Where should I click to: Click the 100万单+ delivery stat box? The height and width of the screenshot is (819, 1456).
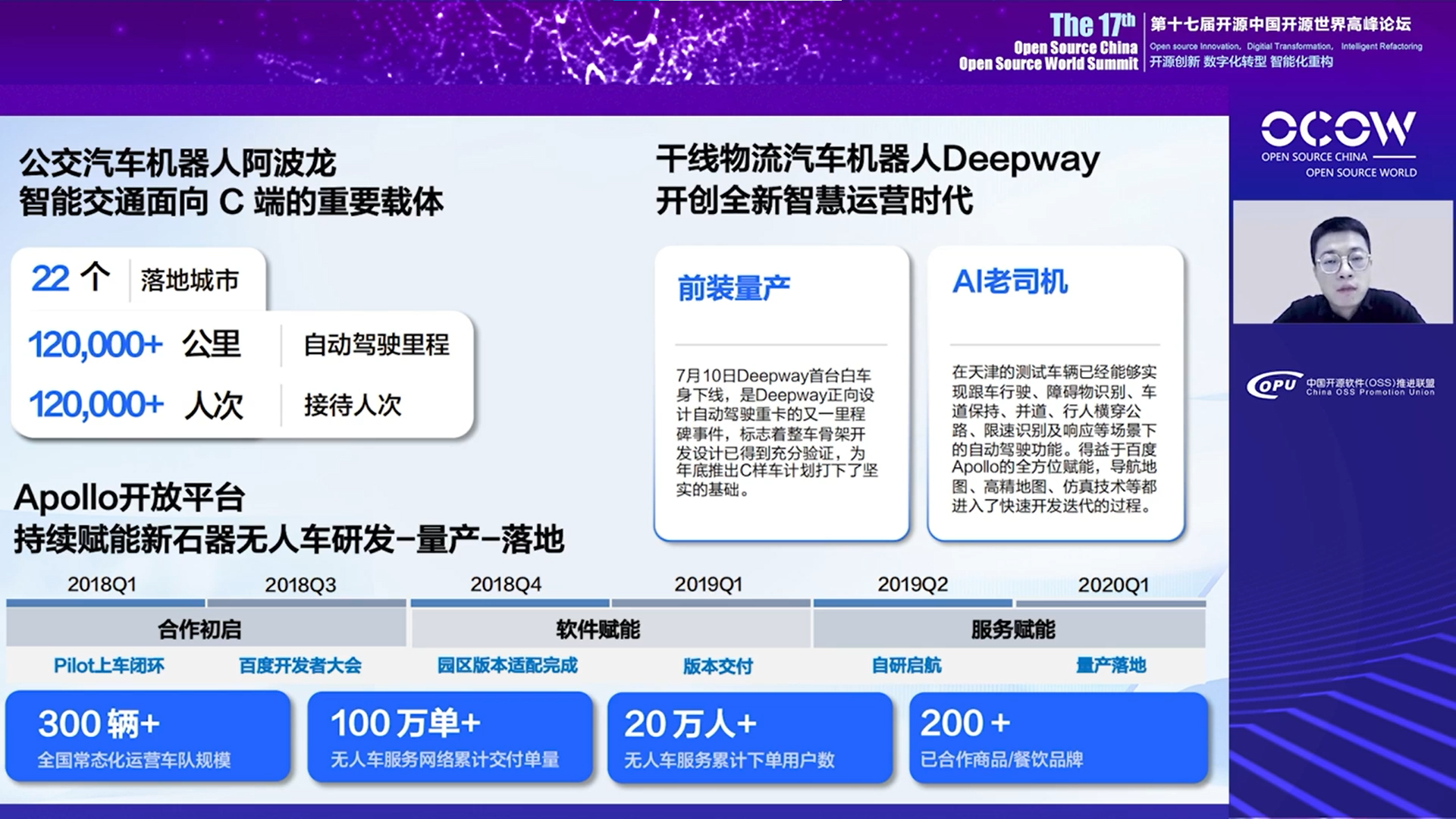450,737
